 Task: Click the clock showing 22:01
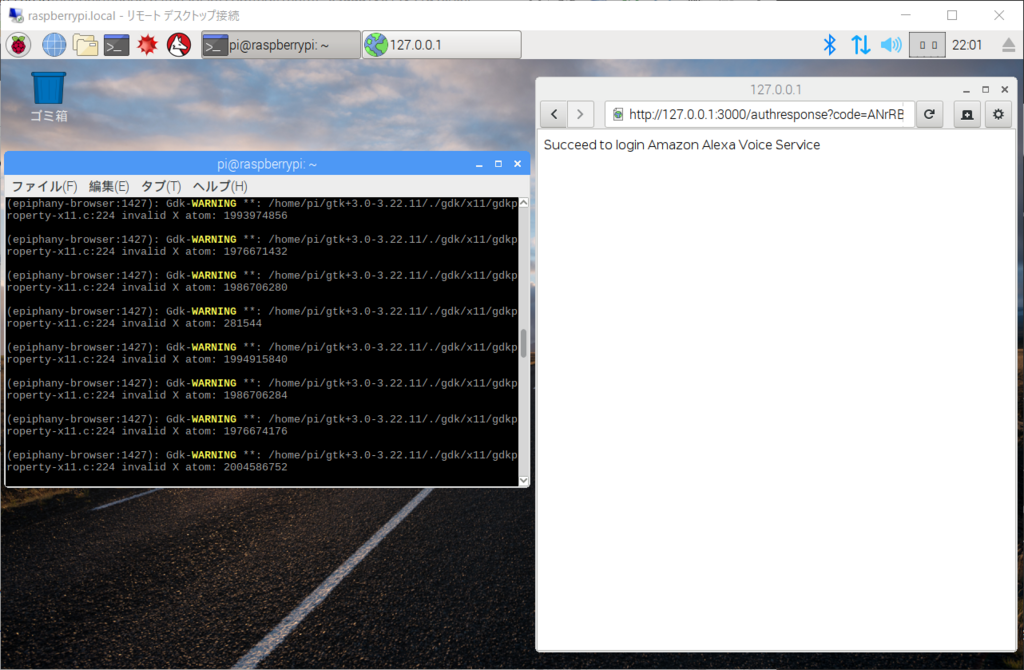pos(967,45)
